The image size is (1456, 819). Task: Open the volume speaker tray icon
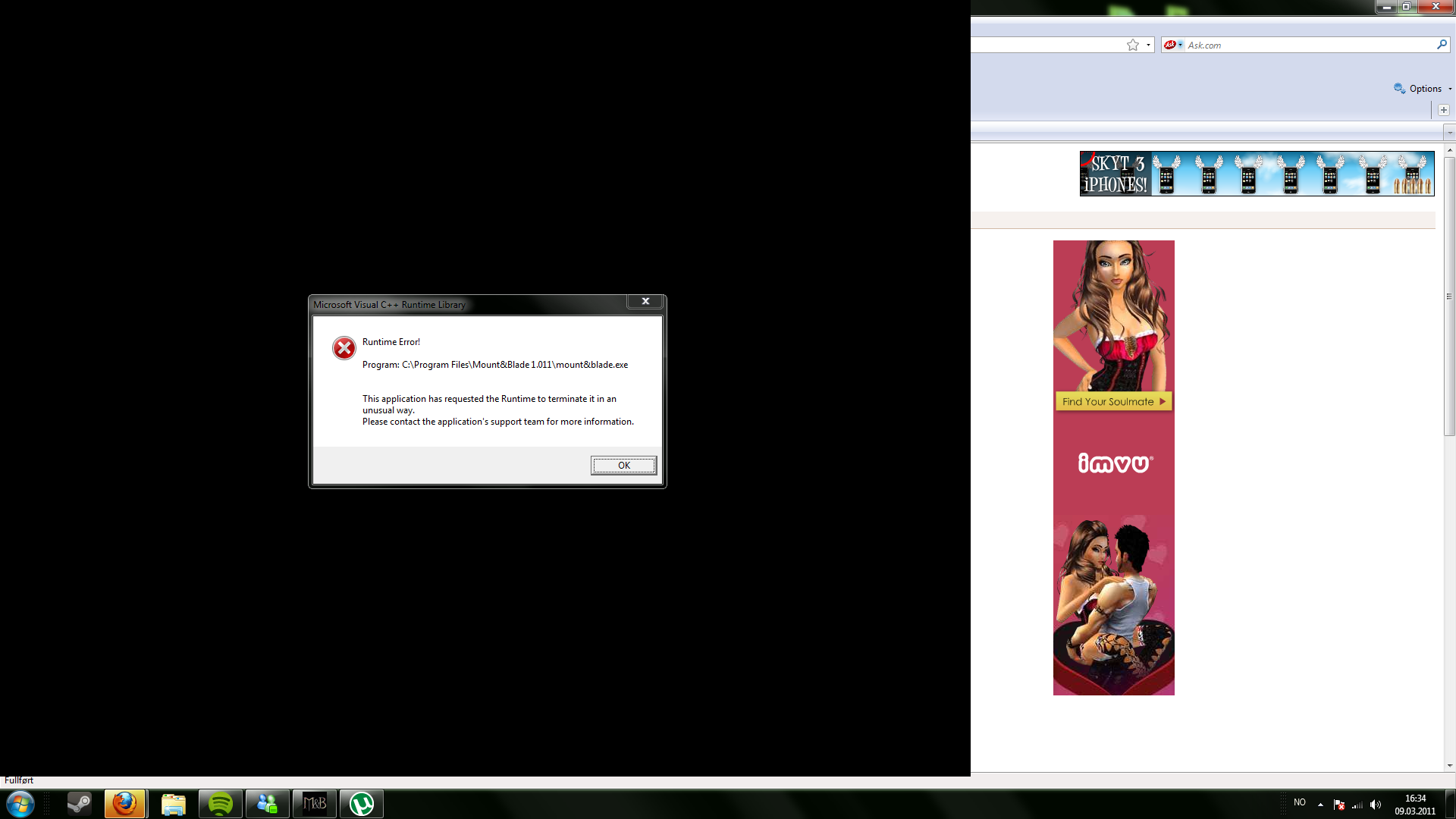tap(1376, 805)
